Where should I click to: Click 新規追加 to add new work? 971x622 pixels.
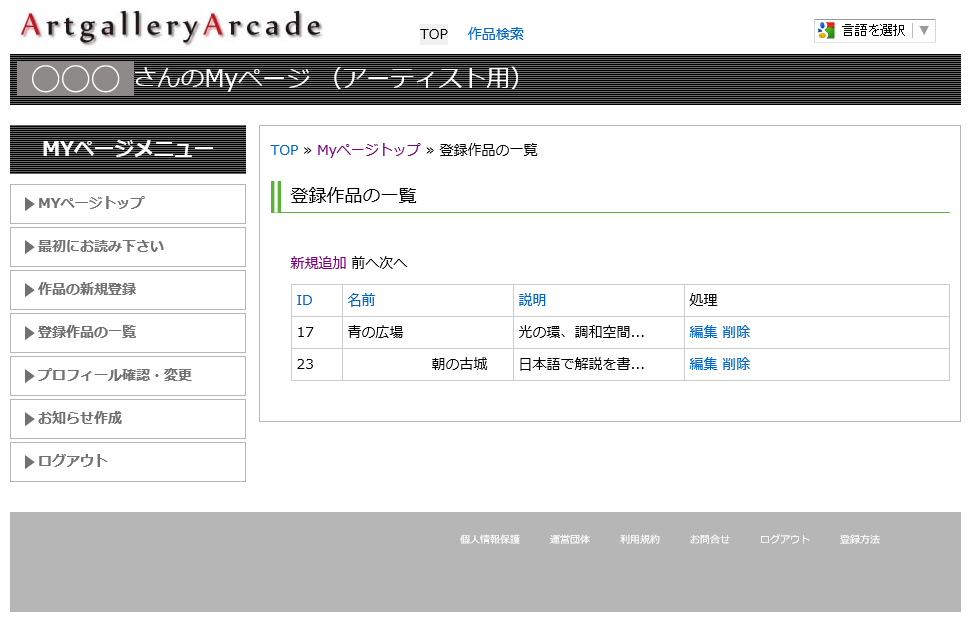[x=318, y=263]
